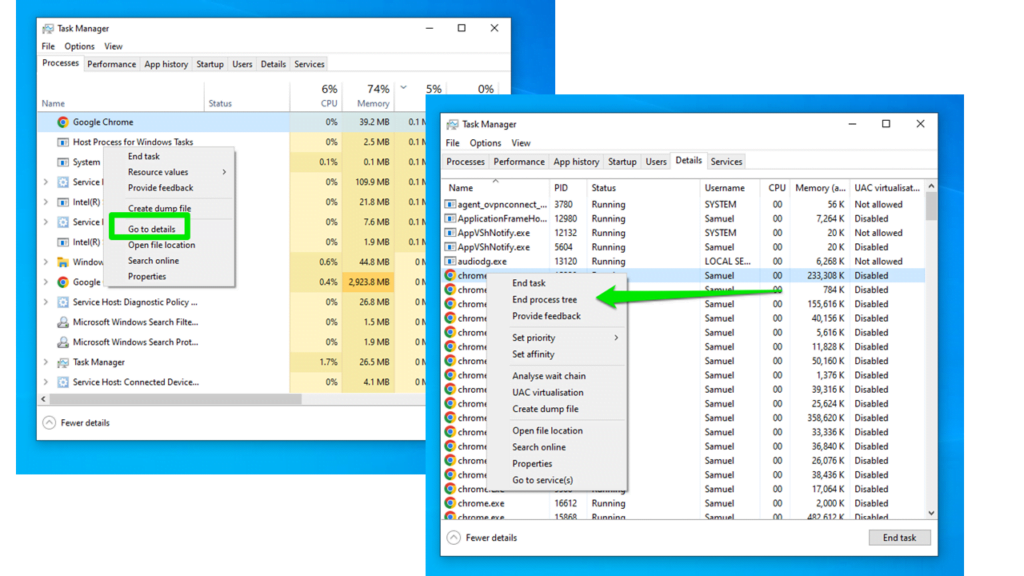
Task: Click the audiodg.exe process icon
Action: pyautogui.click(x=451, y=260)
